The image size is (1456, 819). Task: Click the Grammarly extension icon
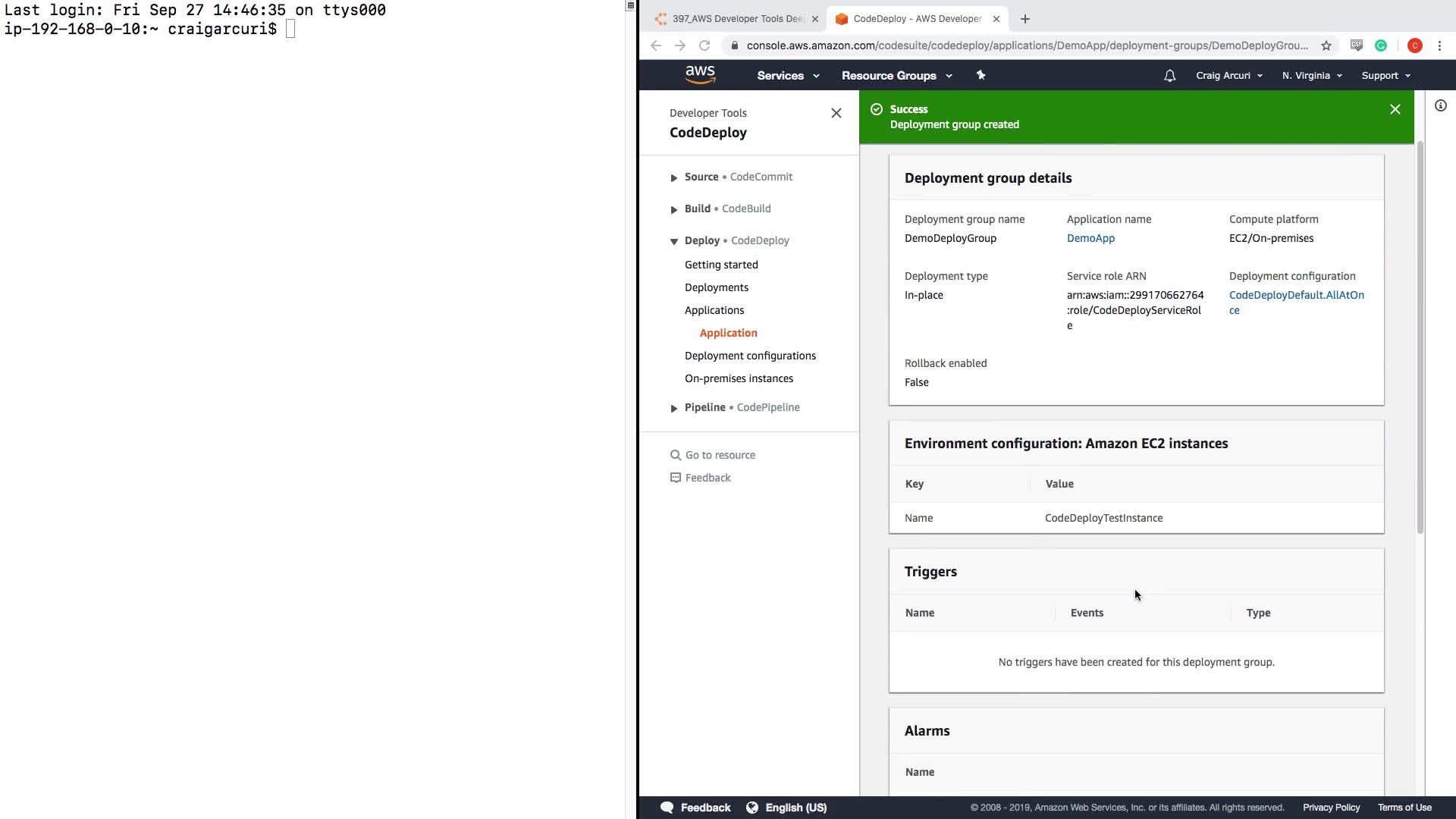point(1381,45)
